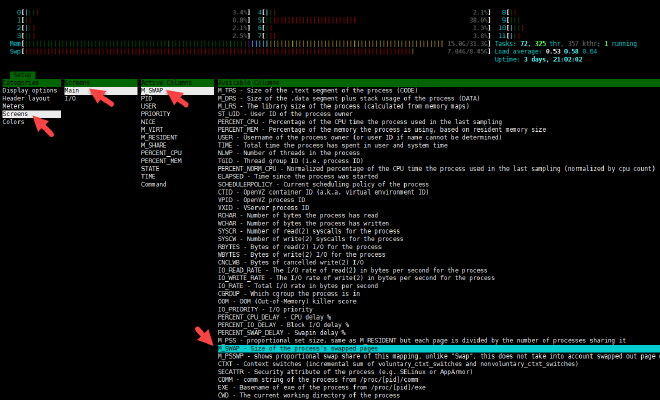Select the I/O screen entry
The width and height of the screenshot is (660, 400).
coord(70,99)
